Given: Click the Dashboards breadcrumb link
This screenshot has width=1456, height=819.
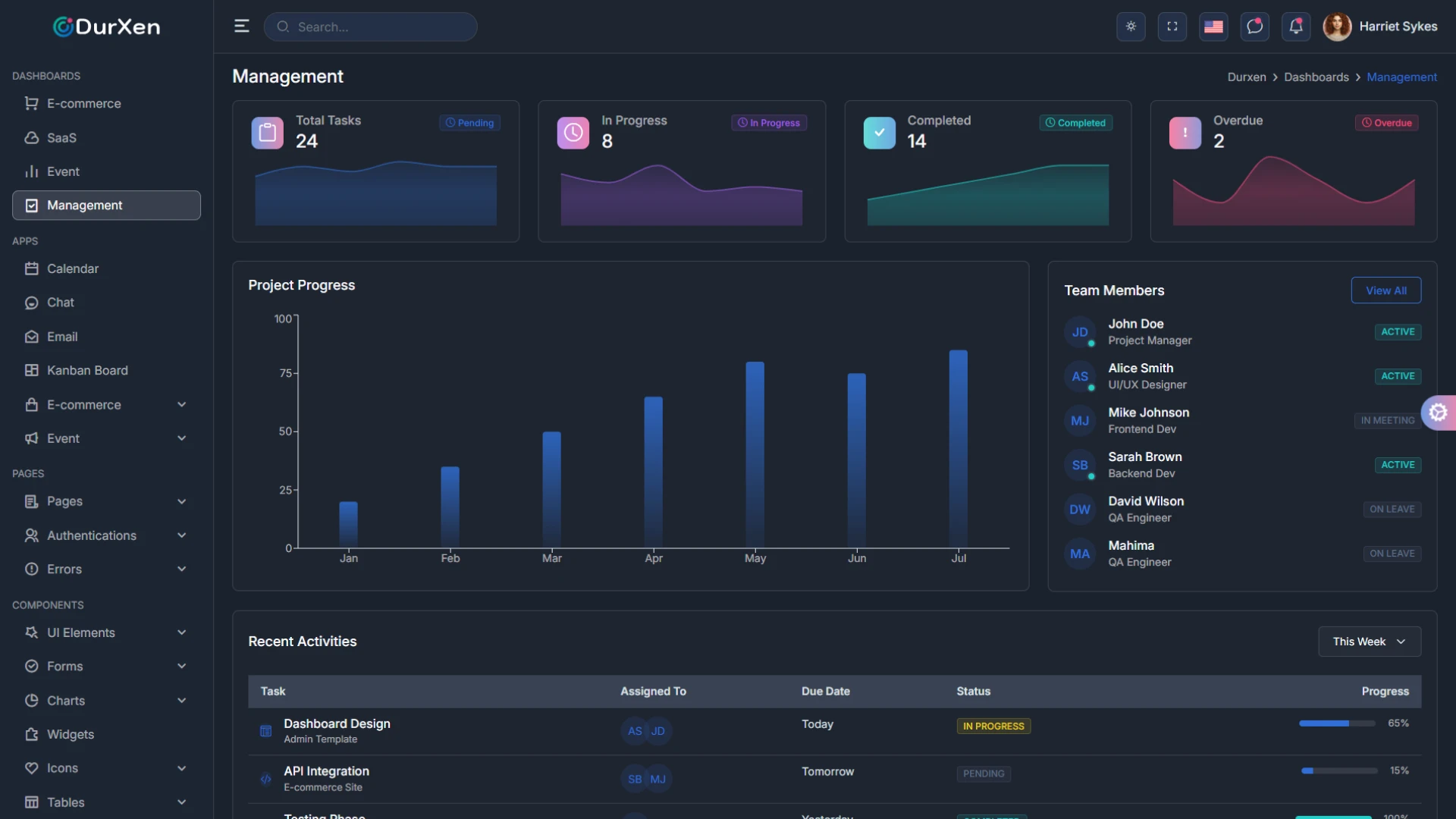Looking at the screenshot, I should click(1316, 77).
